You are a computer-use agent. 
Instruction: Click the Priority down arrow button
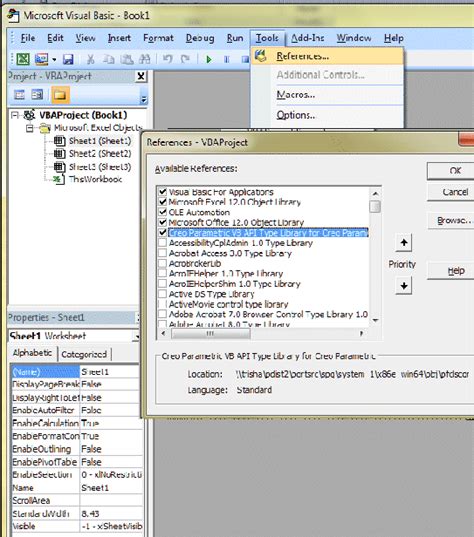[x=404, y=285]
